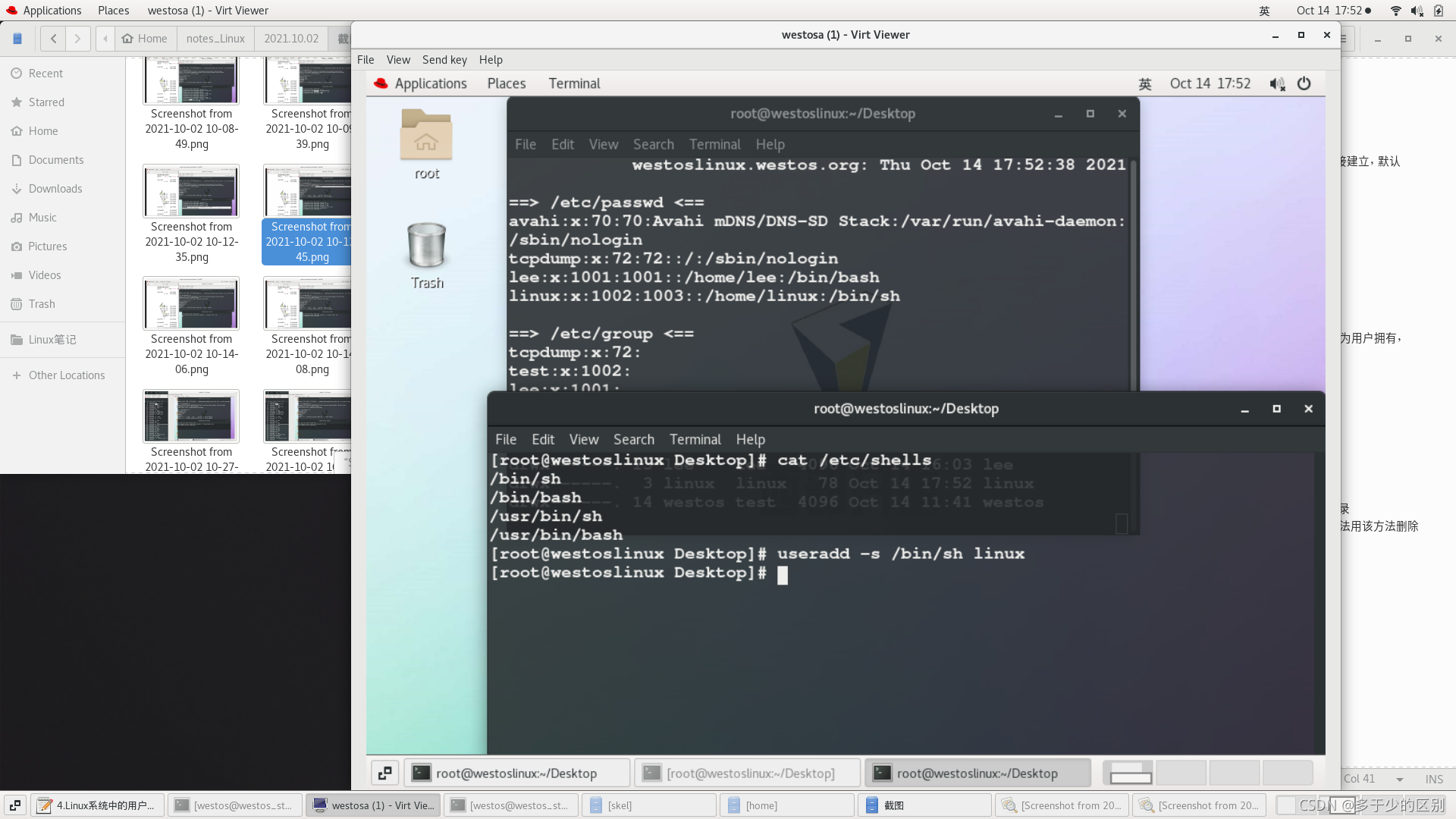Toggle the guest input method indicator
The height and width of the screenshot is (819, 1456).
click(x=1145, y=83)
